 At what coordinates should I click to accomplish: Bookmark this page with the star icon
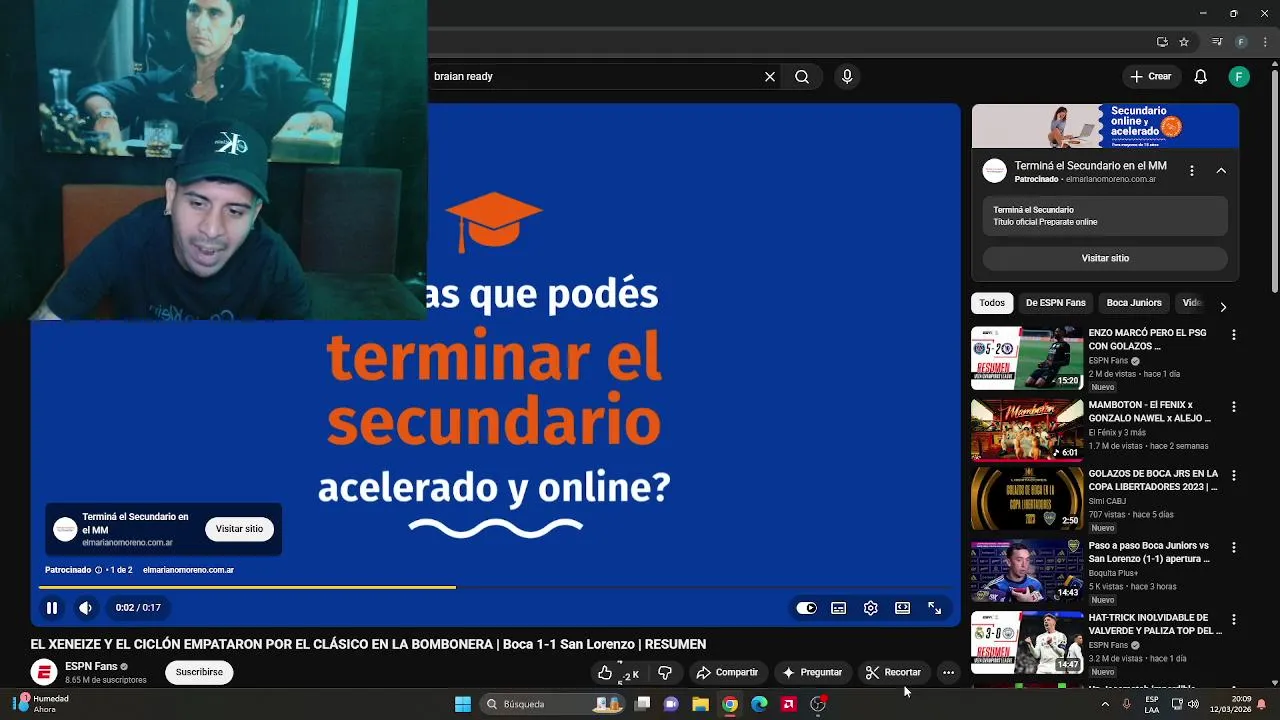click(x=1184, y=42)
